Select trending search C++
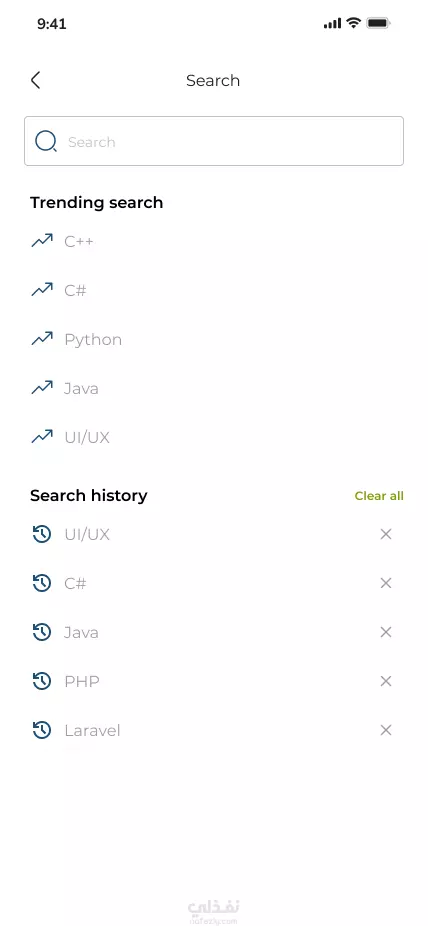 click(79, 242)
